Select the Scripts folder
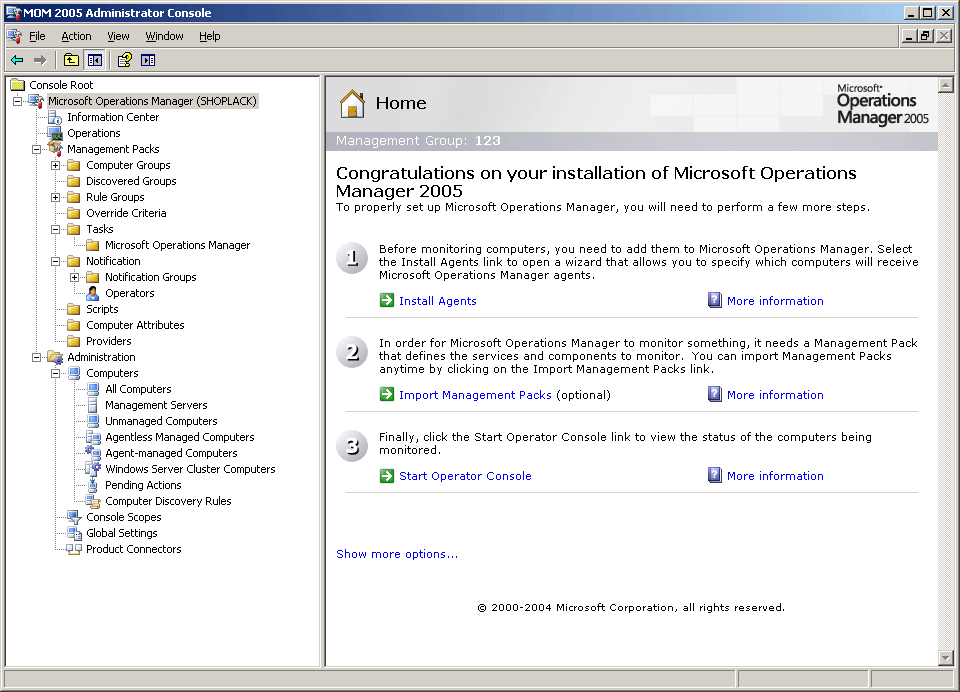 (x=102, y=309)
